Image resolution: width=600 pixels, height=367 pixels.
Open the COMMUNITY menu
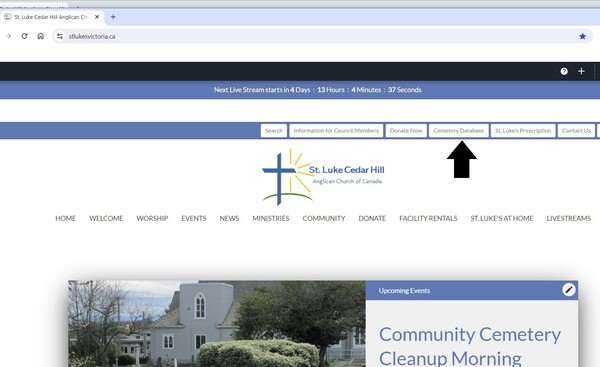click(x=324, y=218)
